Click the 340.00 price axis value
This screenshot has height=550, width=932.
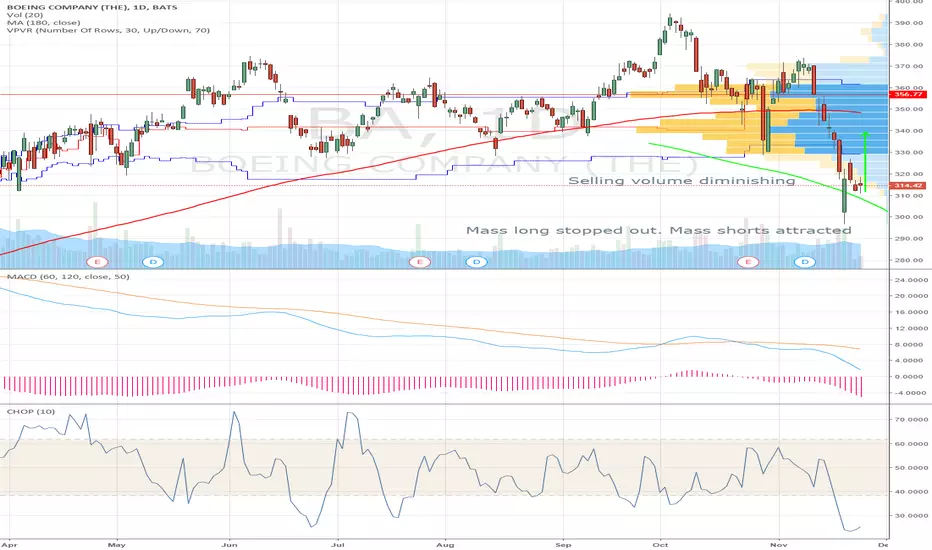pos(909,131)
